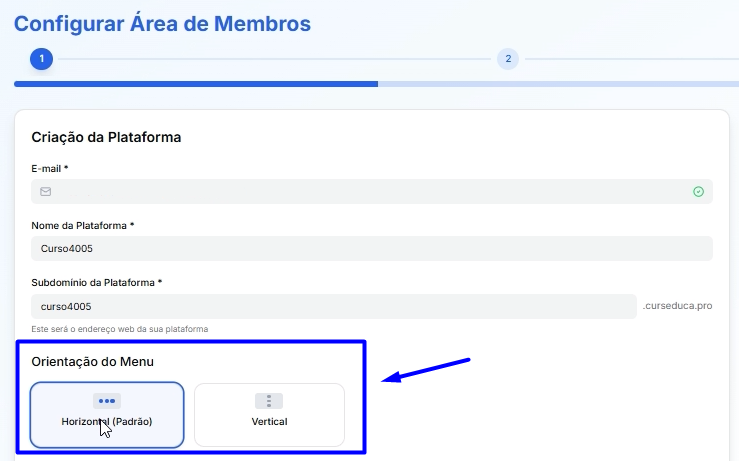Click the envelope icon in the E-mail field

[x=45, y=191]
